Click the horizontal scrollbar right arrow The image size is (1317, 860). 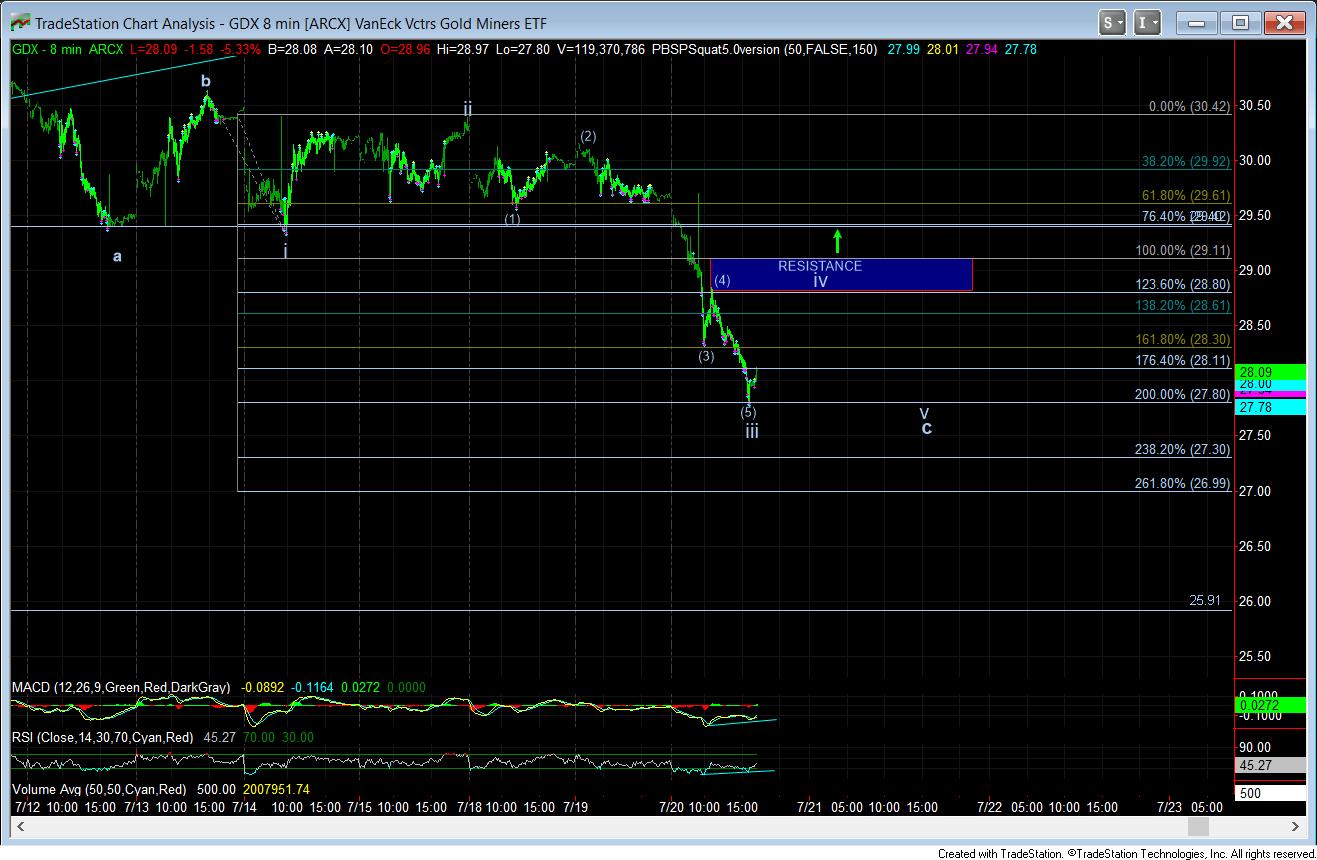1297,827
